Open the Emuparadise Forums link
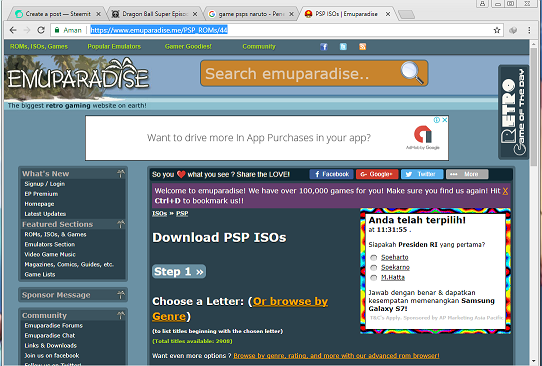 pyautogui.click(x=54, y=326)
